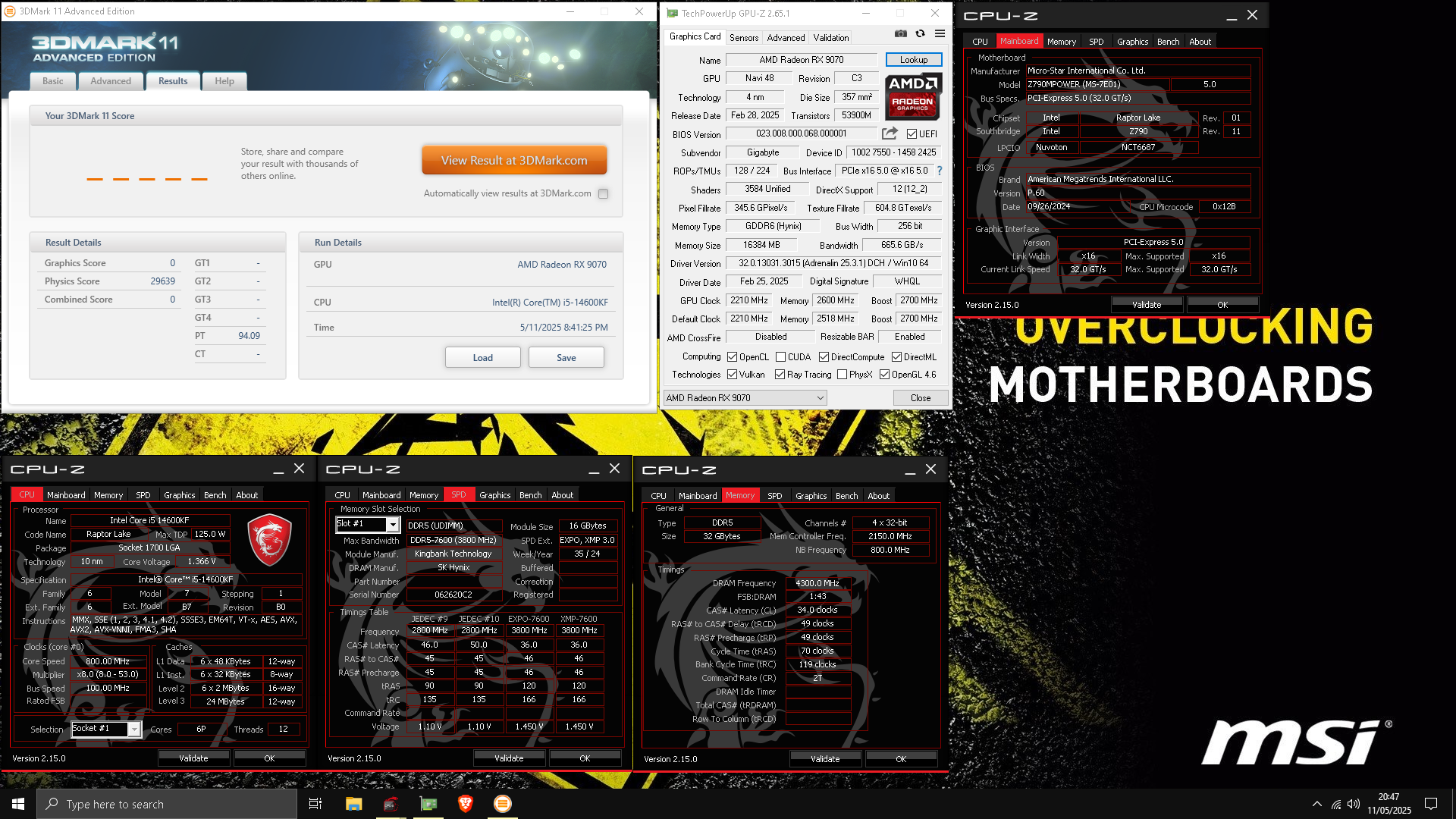Click OK in the CPU-Z Mainboard window
Image resolution: width=1456 pixels, height=819 pixels.
[x=1222, y=304]
